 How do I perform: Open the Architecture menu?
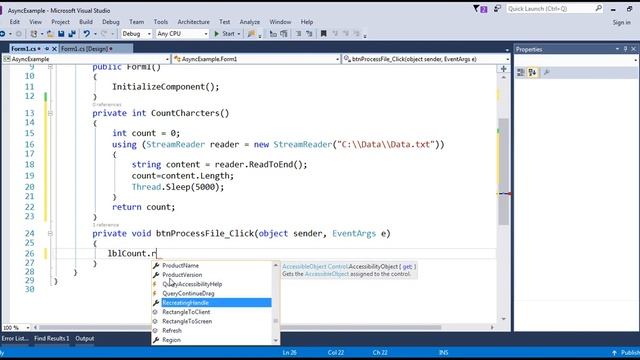tap(193, 22)
